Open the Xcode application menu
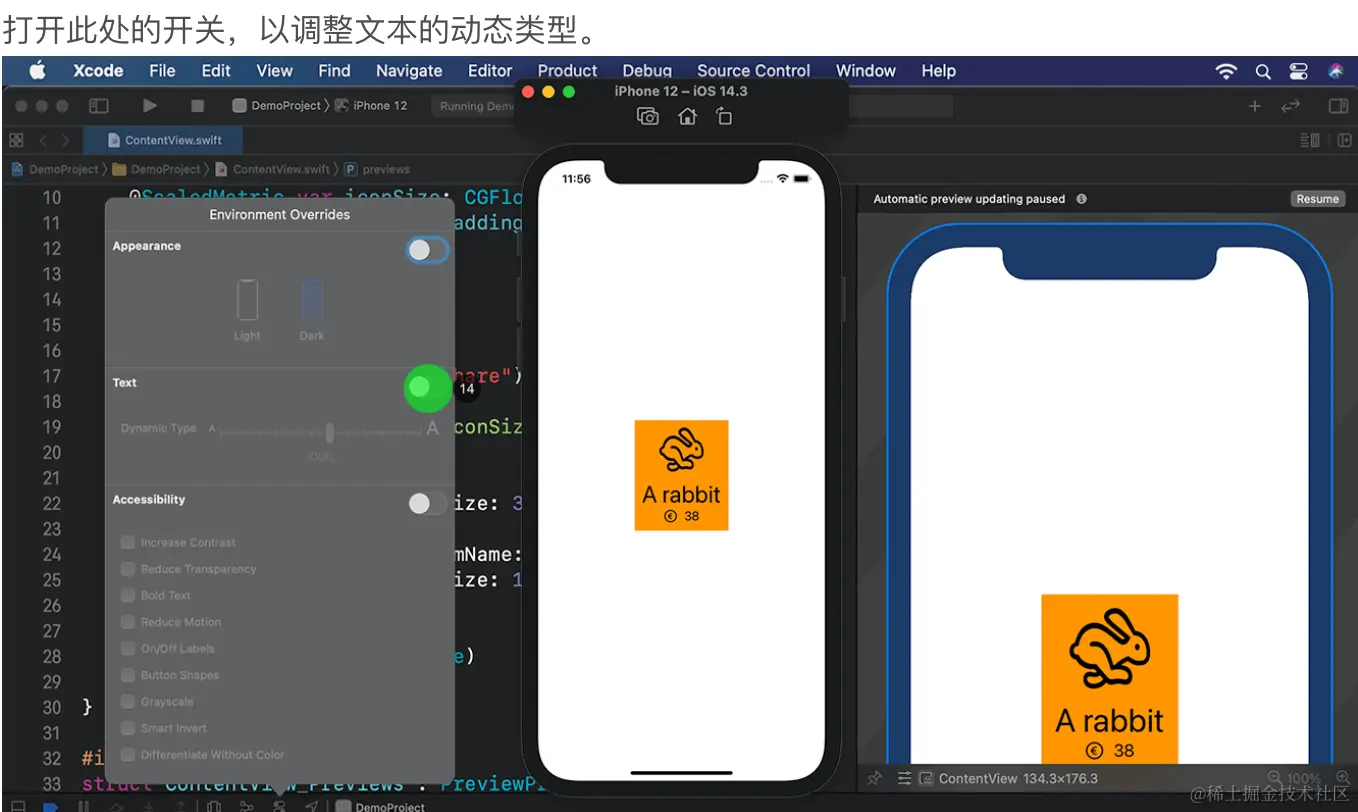 click(x=98, y=71)
